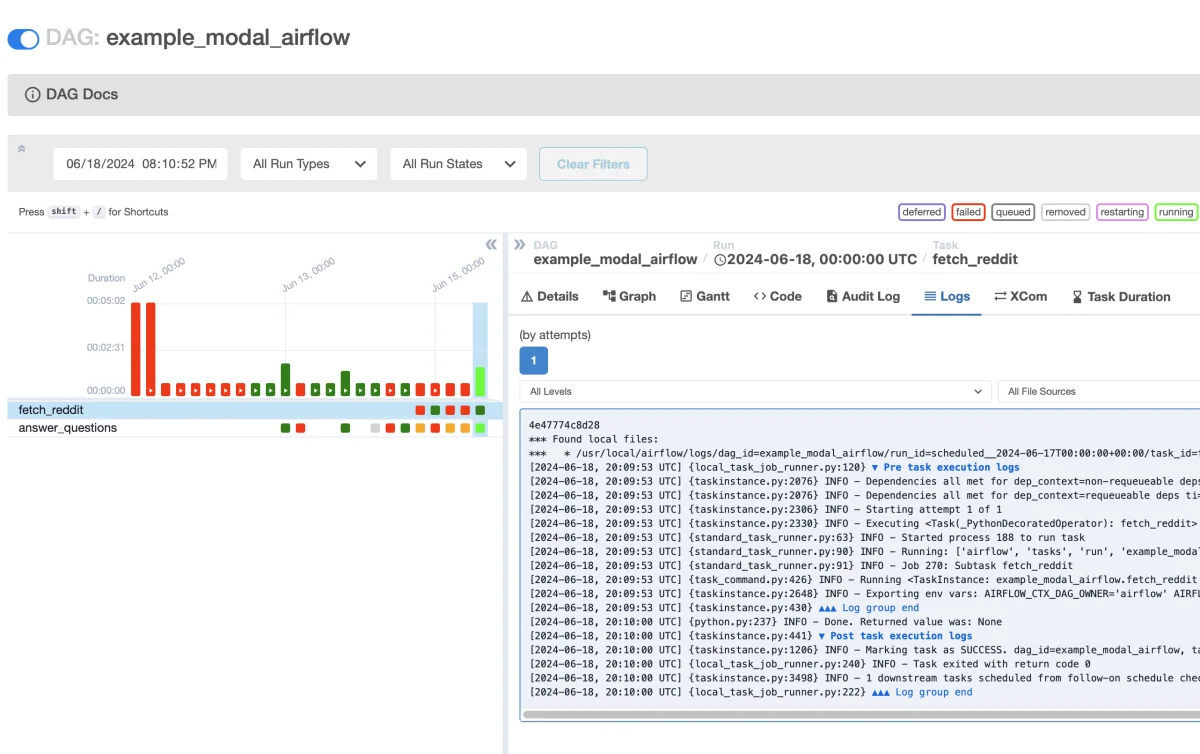Screen dimensions: 1200x754
Task: Click Log group end after taskinstance.py:430
Action: (x=868, y=608)
